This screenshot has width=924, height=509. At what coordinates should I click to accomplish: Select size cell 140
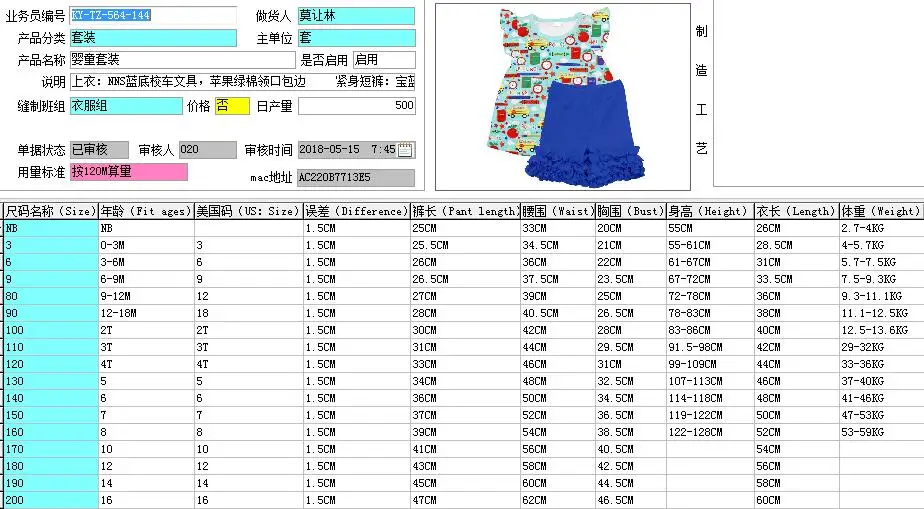[51, 398]
